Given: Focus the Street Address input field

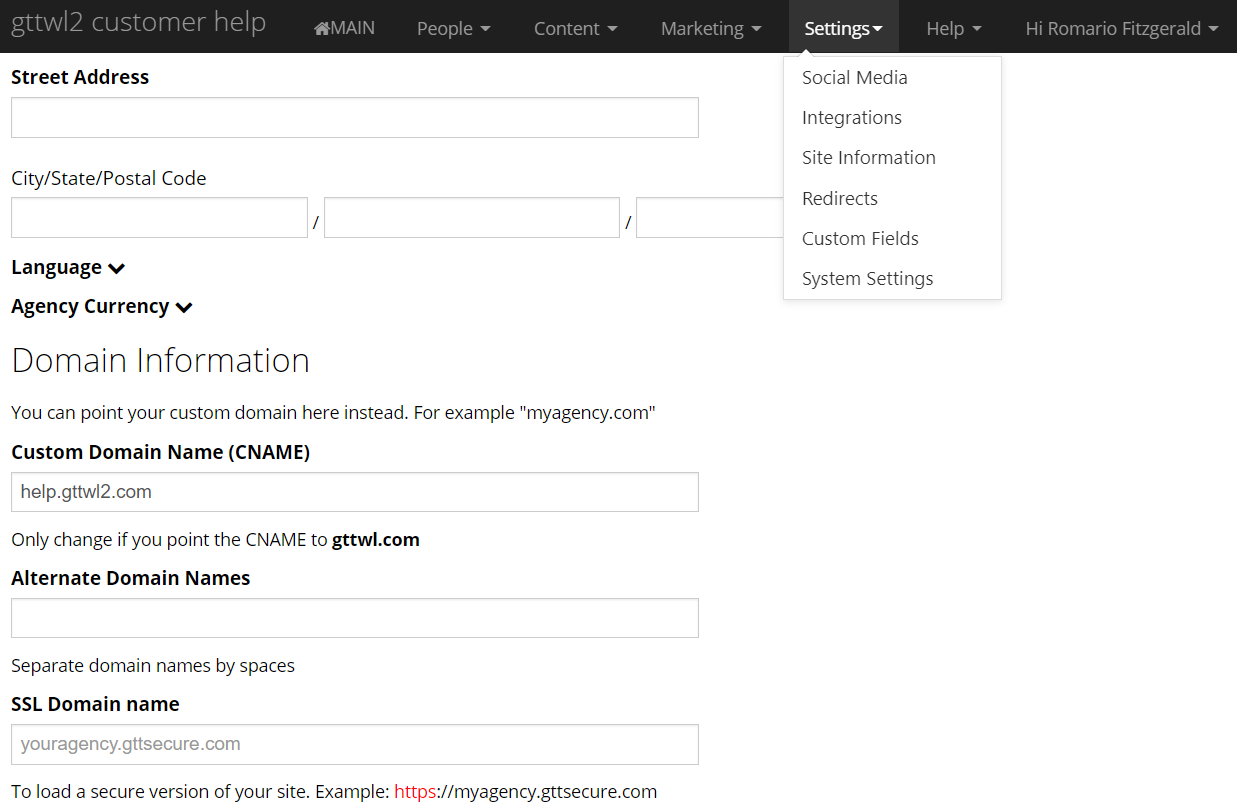Looking at the screenshot, I should pos(354,118).
